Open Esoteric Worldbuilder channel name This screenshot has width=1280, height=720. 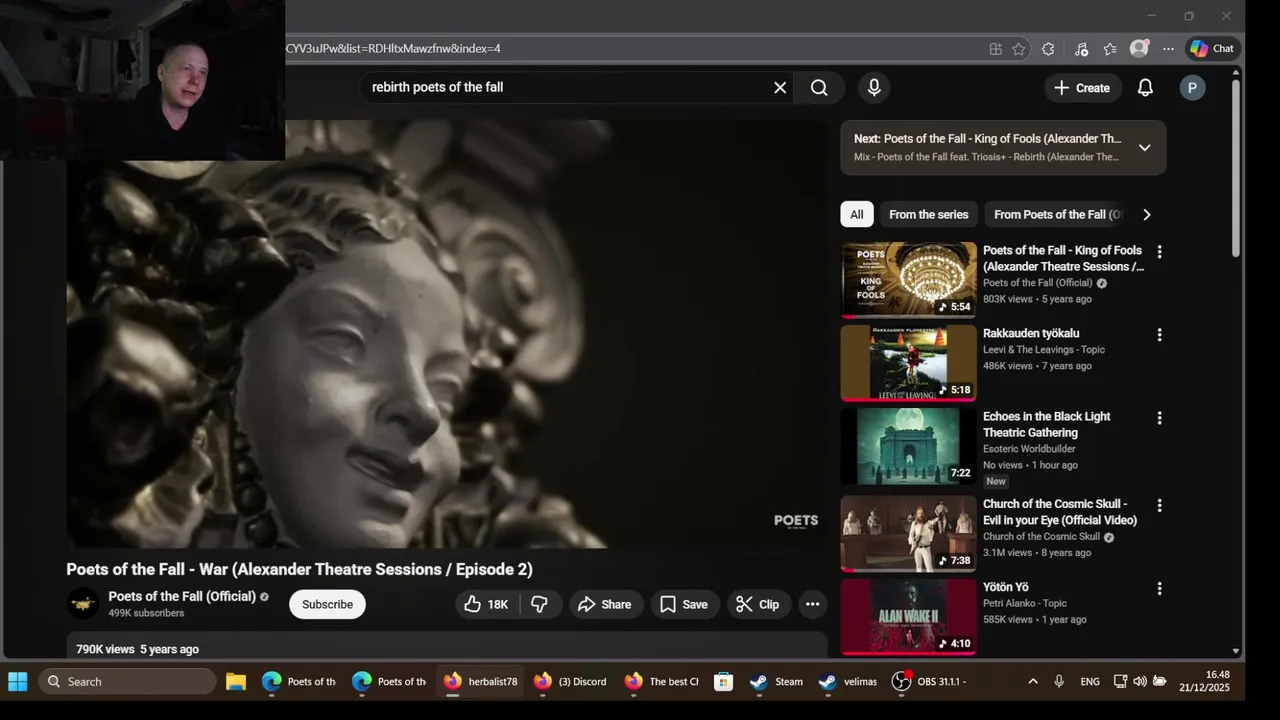(1029, 449)
